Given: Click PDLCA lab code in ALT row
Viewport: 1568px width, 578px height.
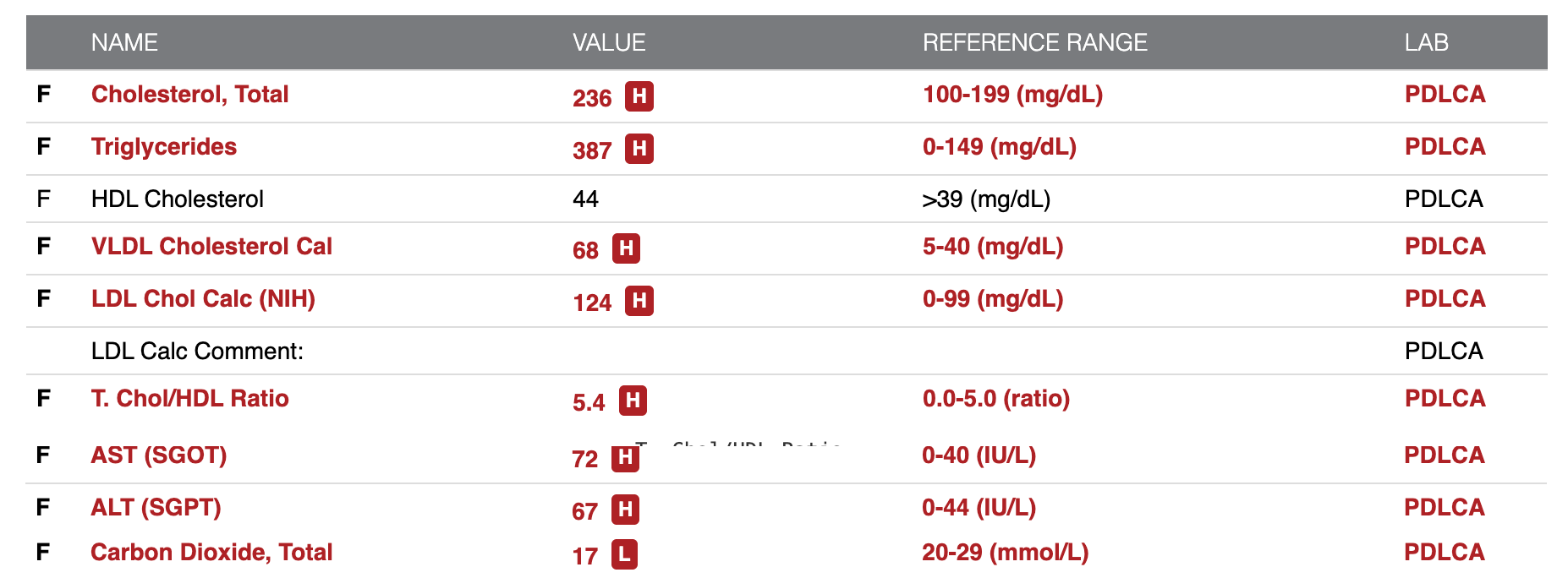Looking at the screenshot, I should (1445, 507).
